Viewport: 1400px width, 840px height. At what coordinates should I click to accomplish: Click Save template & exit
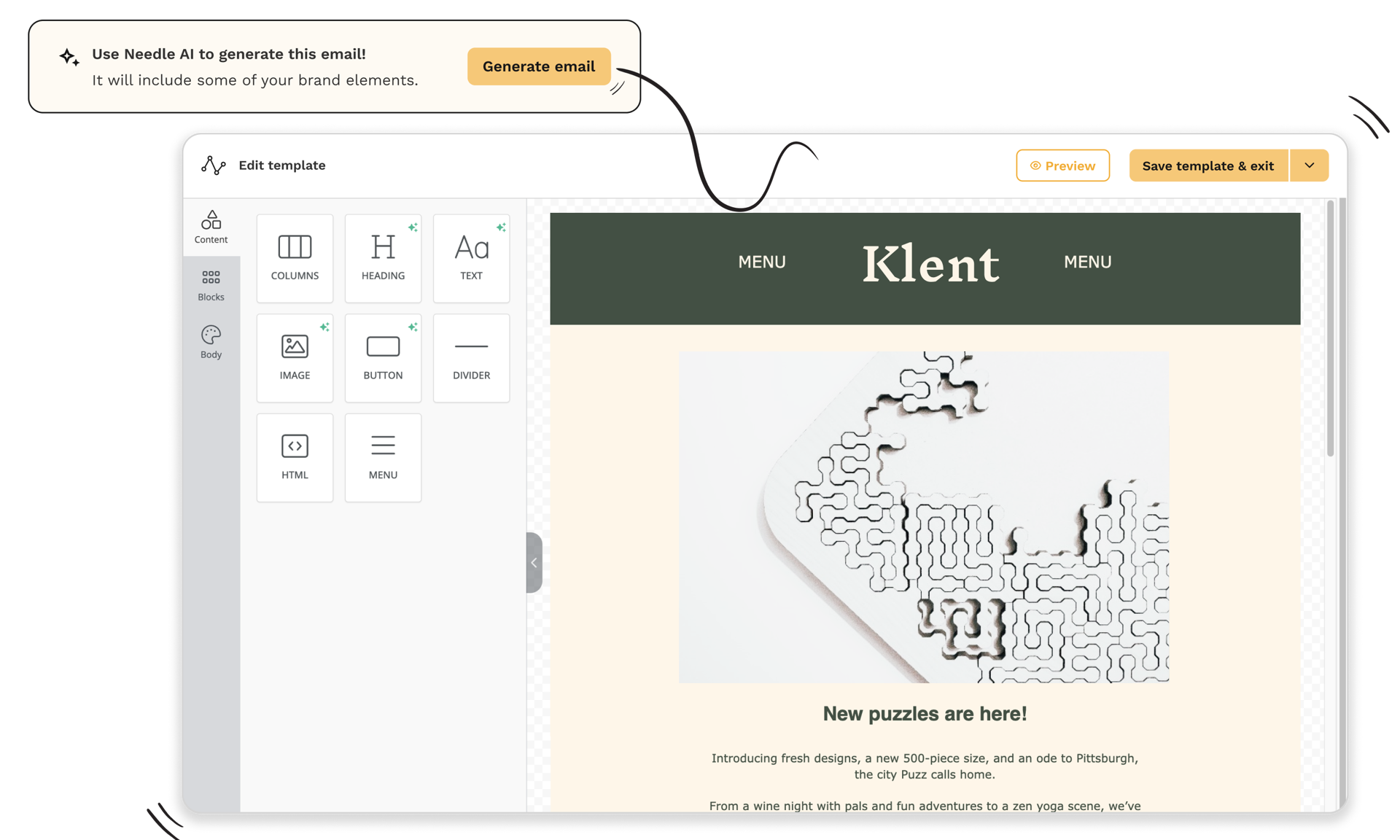[1208, 166]
